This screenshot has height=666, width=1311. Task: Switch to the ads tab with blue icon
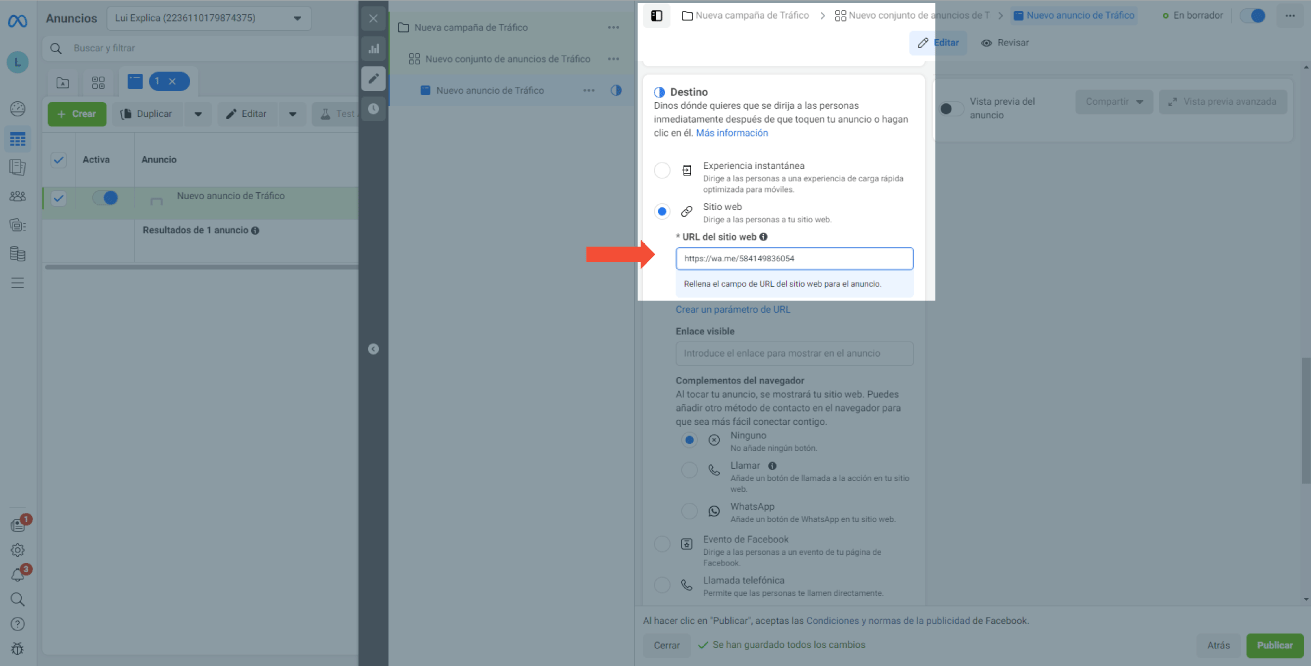(135, 82)
